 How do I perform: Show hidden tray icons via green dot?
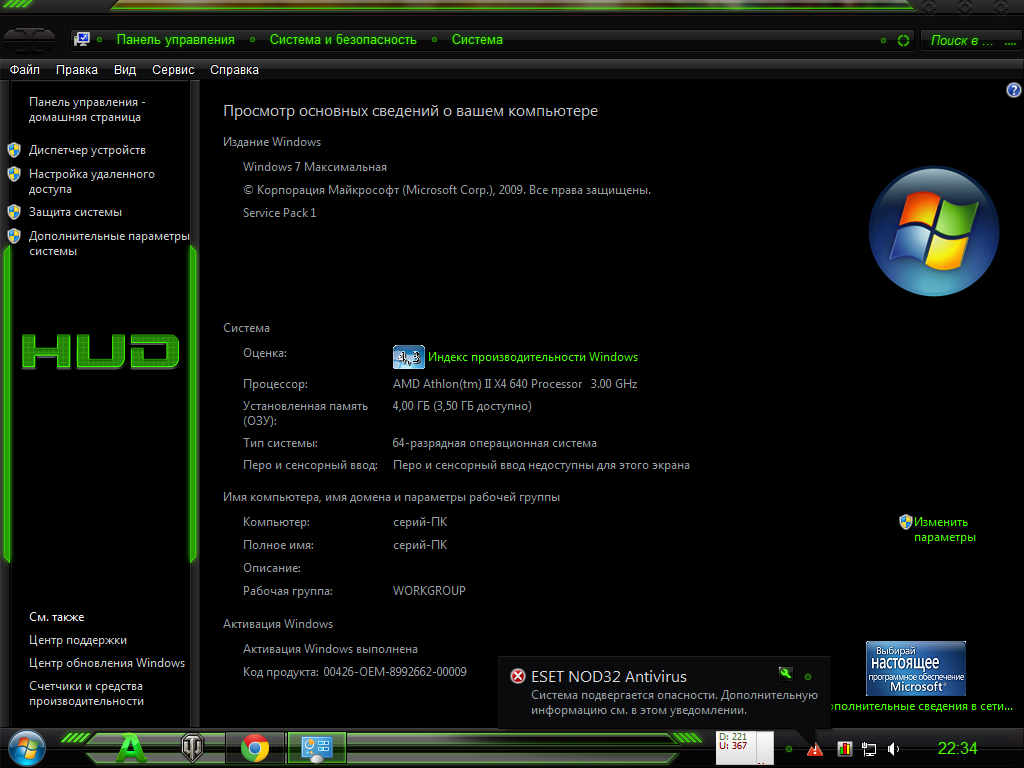789,749
